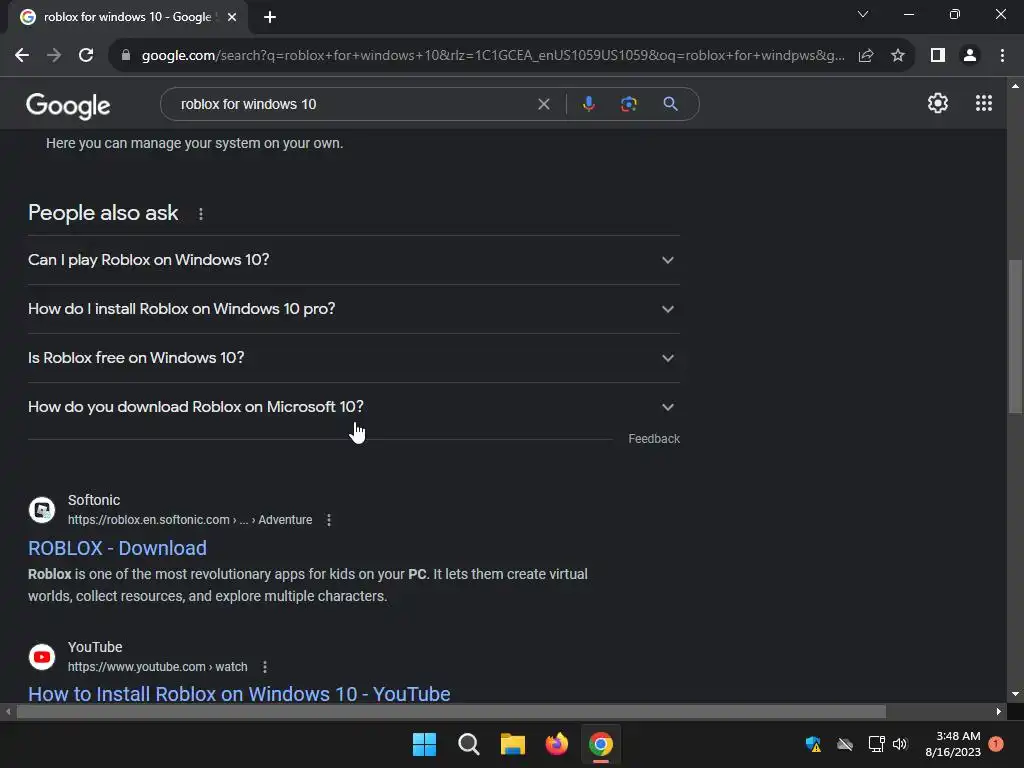
Task: Click scroll down arrow
Action: (1015, 694)
